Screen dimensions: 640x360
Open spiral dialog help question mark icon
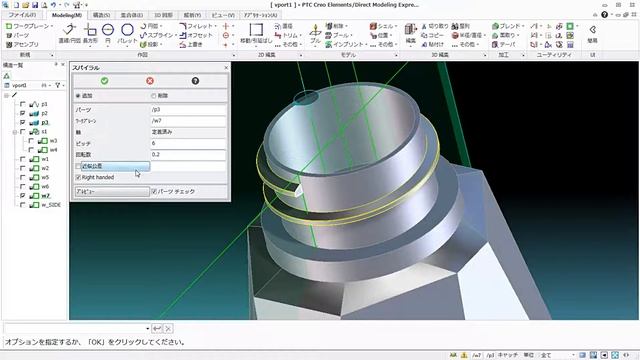[196, 81]
